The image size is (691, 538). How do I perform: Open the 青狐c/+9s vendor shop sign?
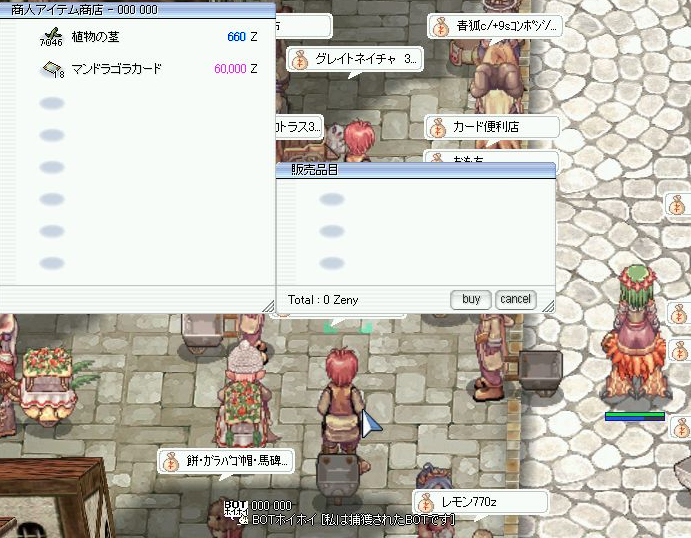(494, 26)
